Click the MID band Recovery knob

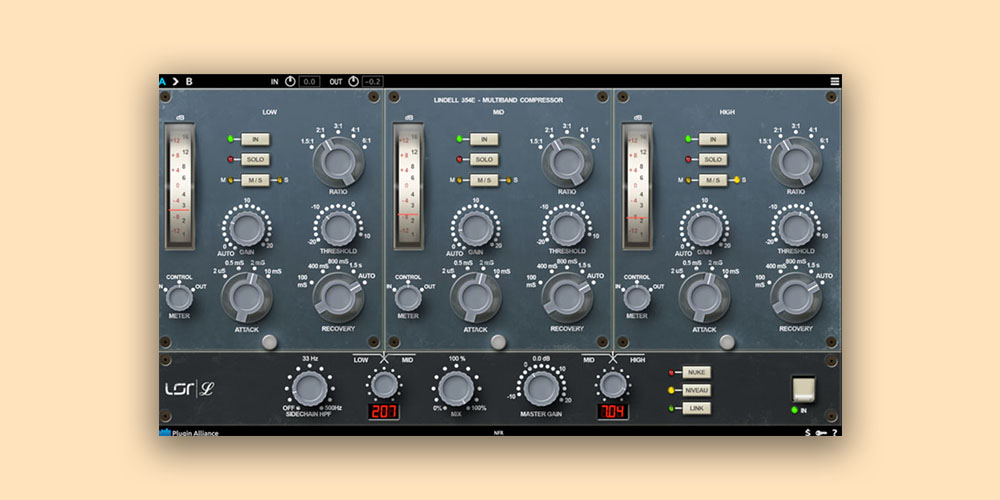coord(567,297)
